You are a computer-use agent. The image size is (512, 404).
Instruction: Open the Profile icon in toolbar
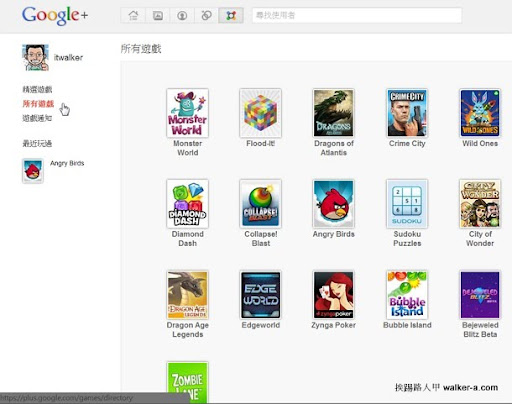pyautogui.click(x=182, y=15)
